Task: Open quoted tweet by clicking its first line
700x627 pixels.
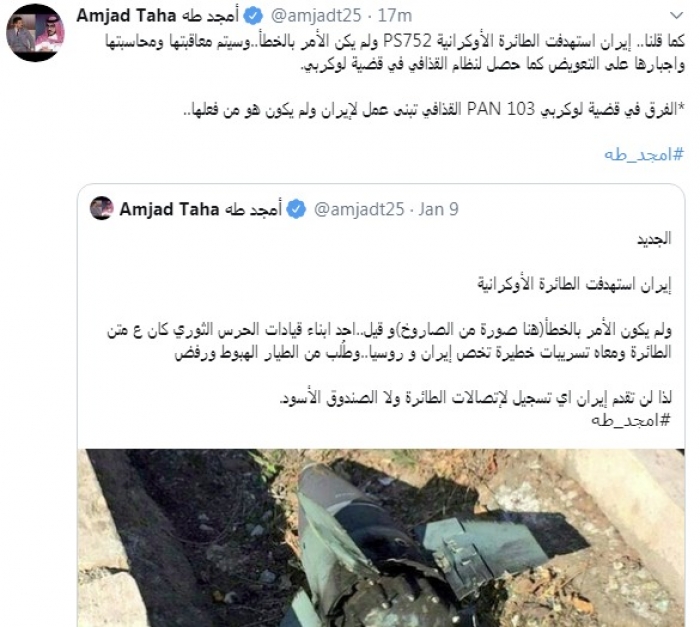Action: (x=654, y=238)
